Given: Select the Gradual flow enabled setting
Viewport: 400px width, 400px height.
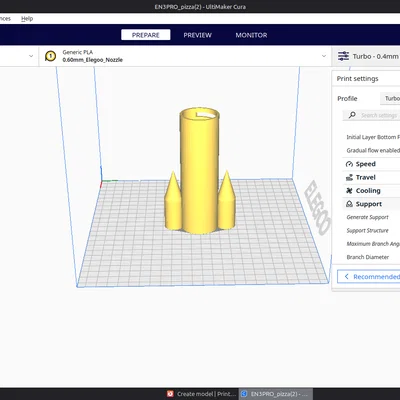Looking at the screenshot, I should coord(373,150).
